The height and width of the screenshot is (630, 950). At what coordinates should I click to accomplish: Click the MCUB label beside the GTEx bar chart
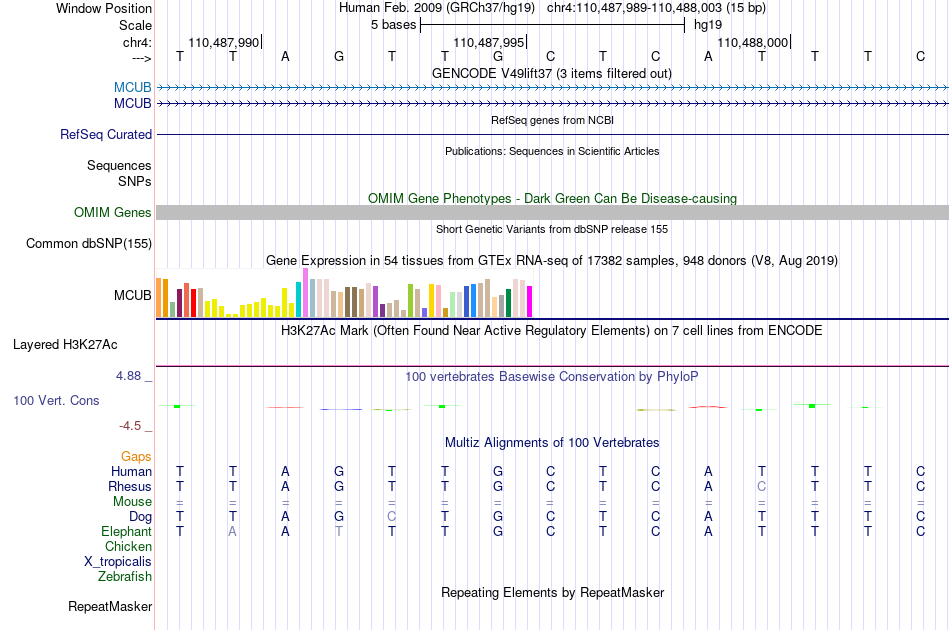[x=133, y=296]
